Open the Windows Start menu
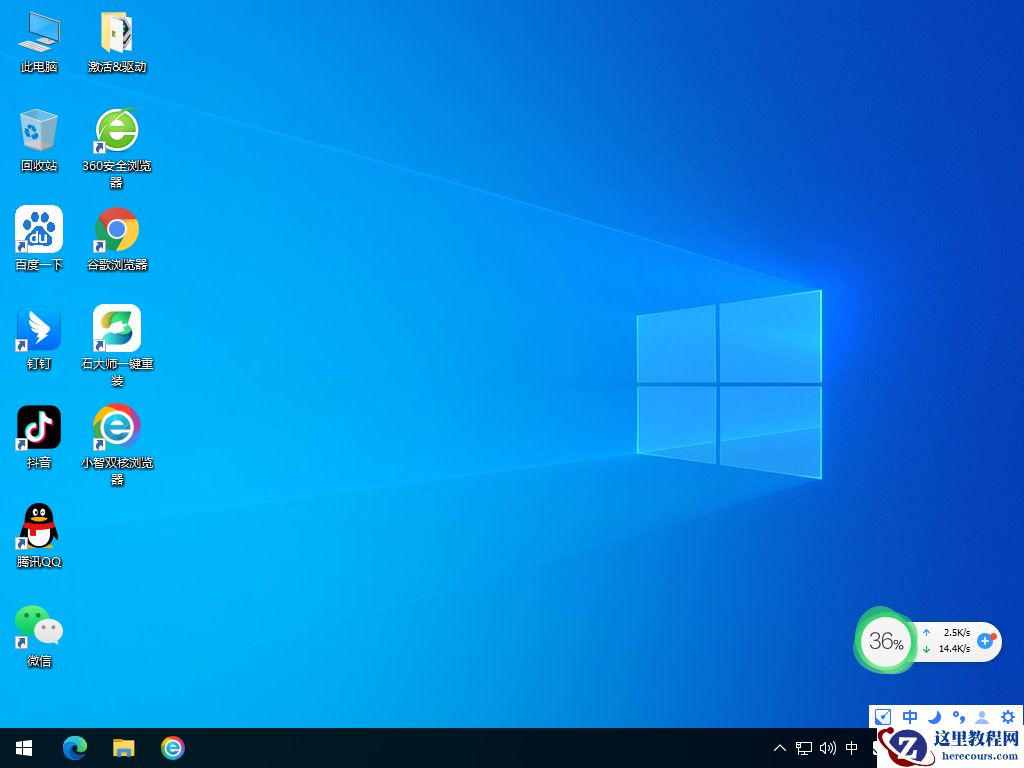Screen dimensions: 1024x768 [24, 748]
